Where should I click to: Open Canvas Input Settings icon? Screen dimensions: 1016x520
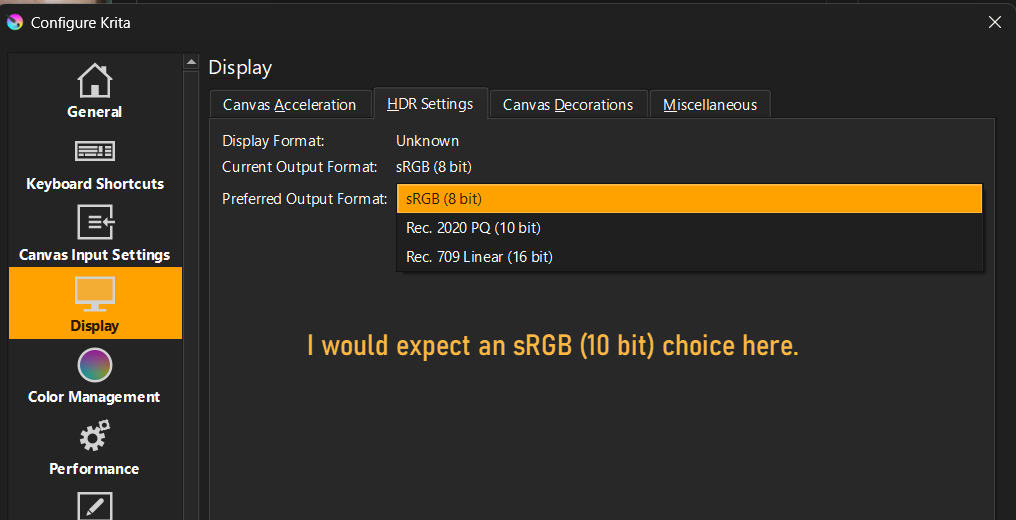point(95,222)
